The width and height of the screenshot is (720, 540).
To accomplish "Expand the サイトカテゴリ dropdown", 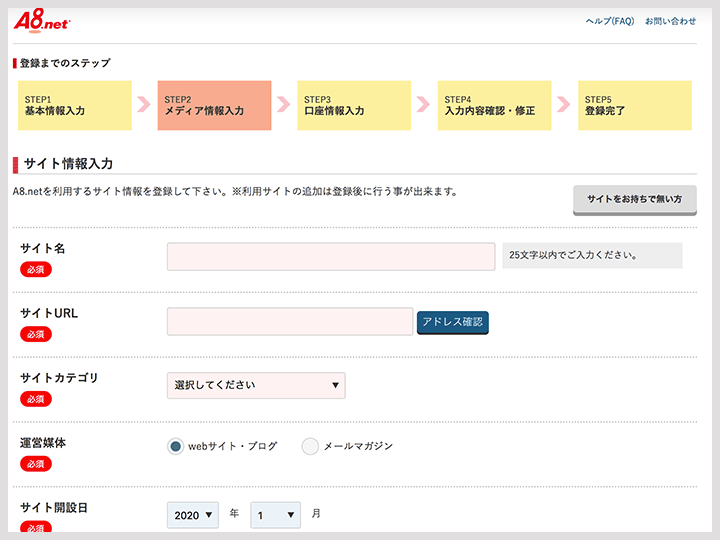I will click(x=256, y=385).
